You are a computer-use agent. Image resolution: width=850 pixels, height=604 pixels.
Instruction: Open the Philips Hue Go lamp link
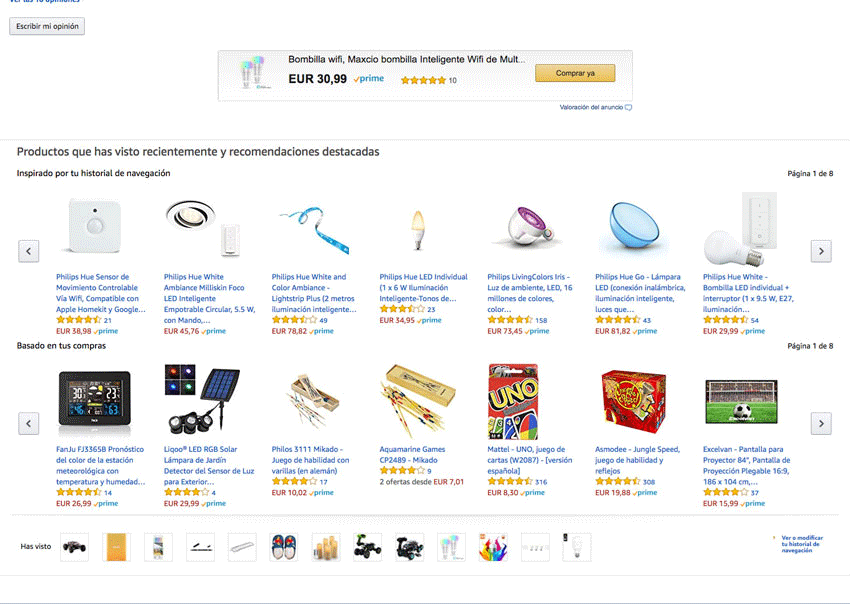coord(640,293)
